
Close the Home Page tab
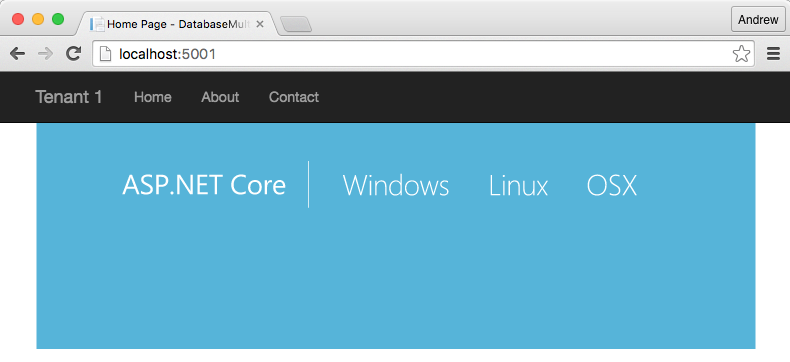coord(260,24)
